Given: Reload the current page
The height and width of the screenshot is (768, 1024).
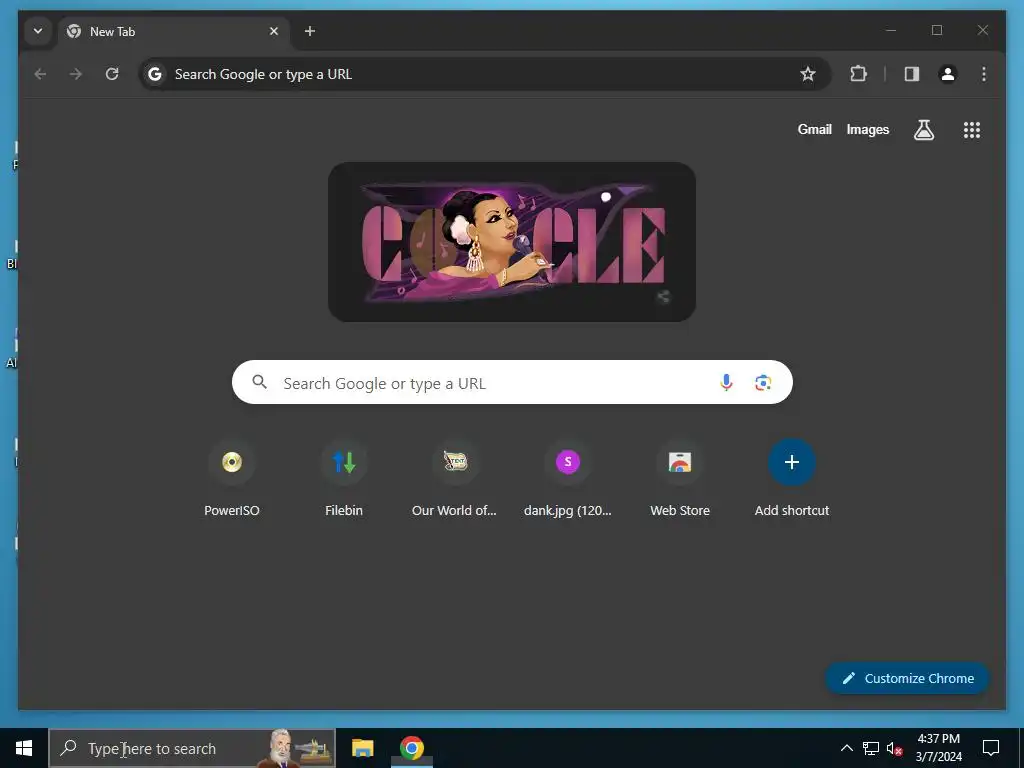Looking at the screenshot, I should pos(112,74).
